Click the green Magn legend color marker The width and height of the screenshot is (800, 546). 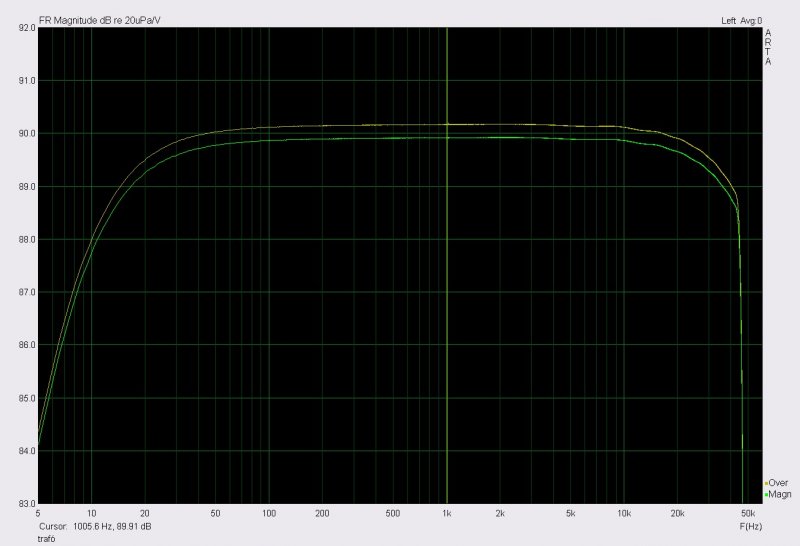click(766, 495)
